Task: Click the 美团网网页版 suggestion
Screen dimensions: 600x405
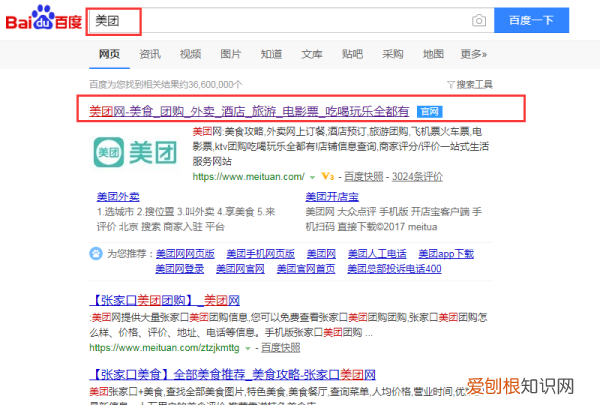Action: (185, 254)
